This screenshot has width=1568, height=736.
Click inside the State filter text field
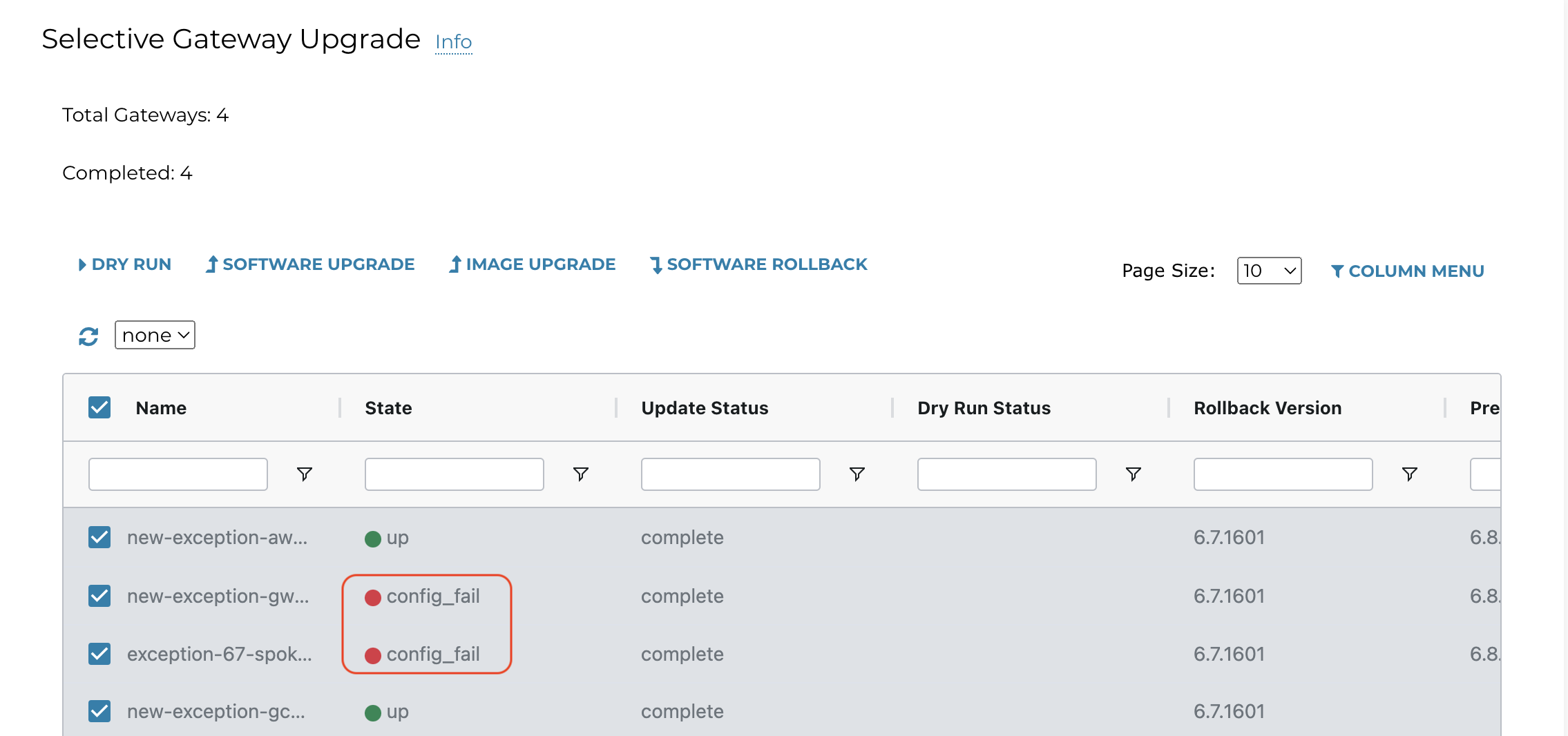(x=454, y=474)
